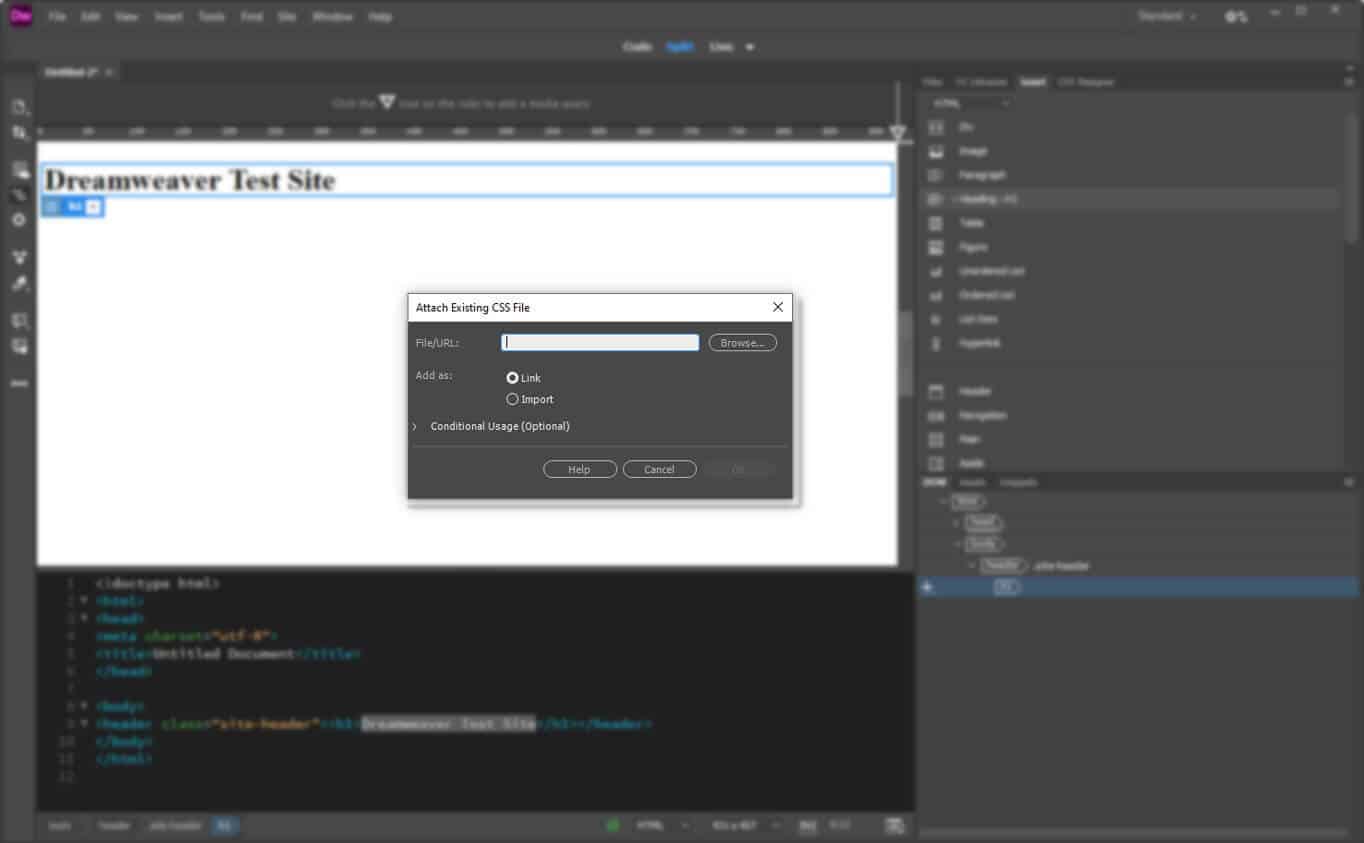Click the Paragraph icon in the Insert panel
This screenshot has height=843, width=1364.
(936, 175)
